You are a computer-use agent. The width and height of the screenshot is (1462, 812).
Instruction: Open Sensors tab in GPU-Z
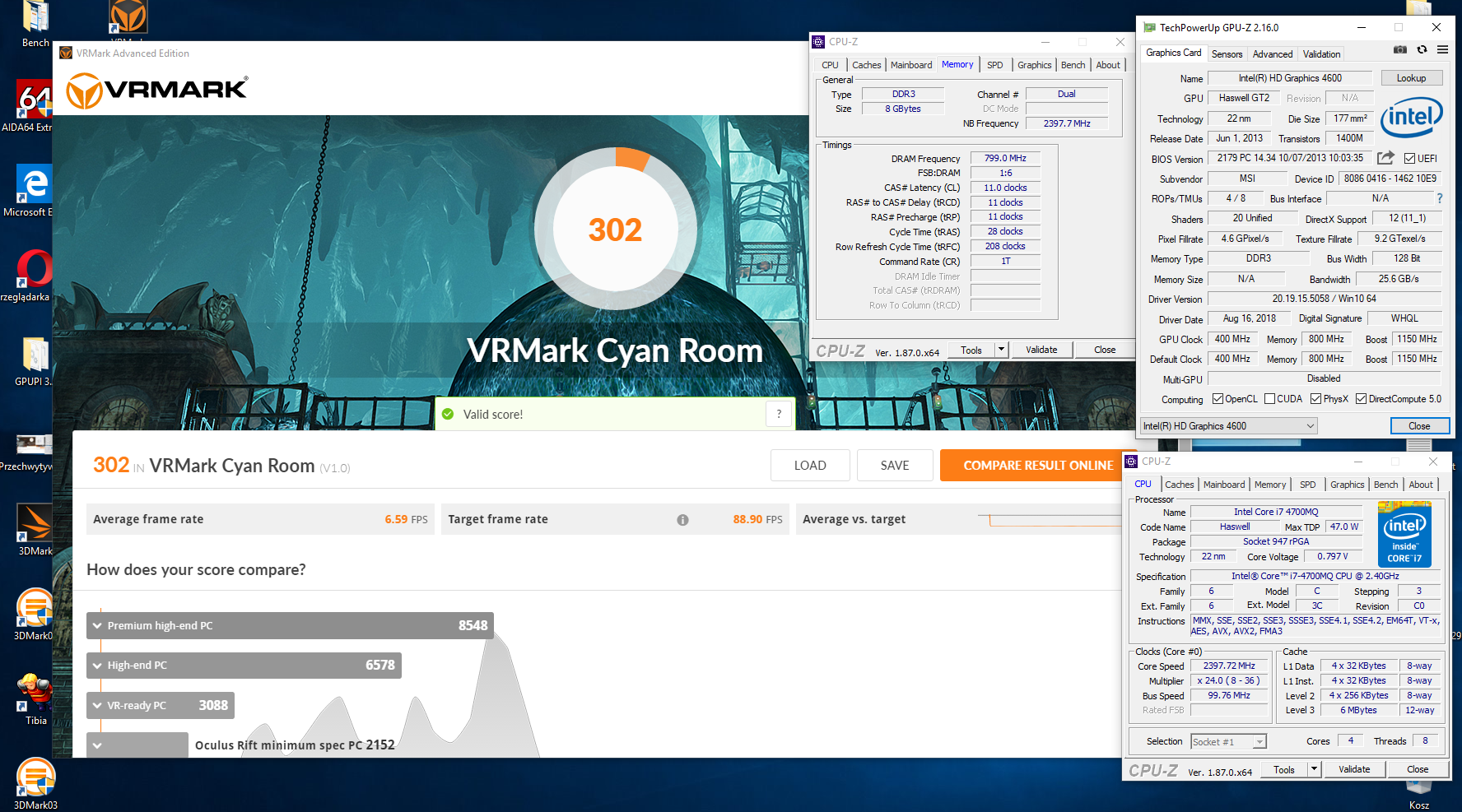(x=1227, y=54)
